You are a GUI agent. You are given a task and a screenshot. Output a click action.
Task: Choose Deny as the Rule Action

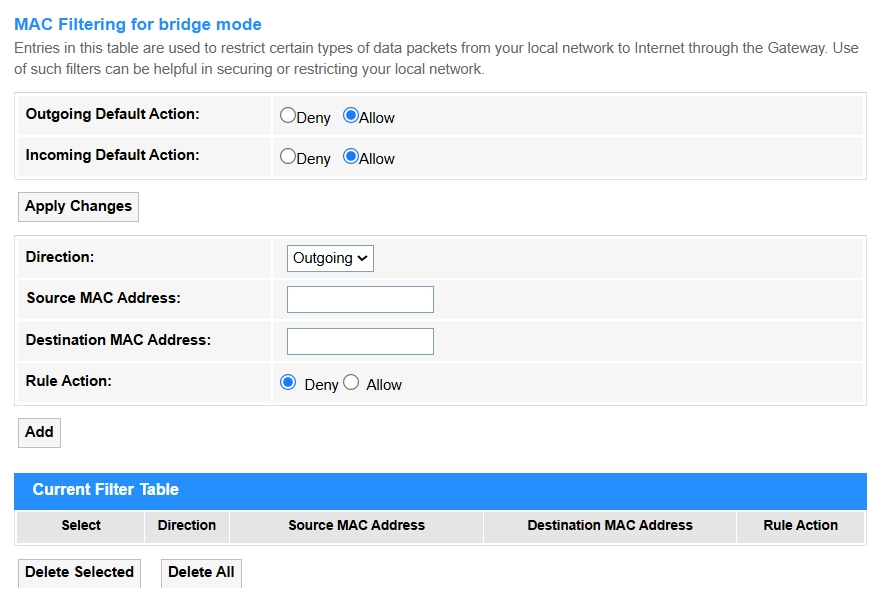coord(289,383)
